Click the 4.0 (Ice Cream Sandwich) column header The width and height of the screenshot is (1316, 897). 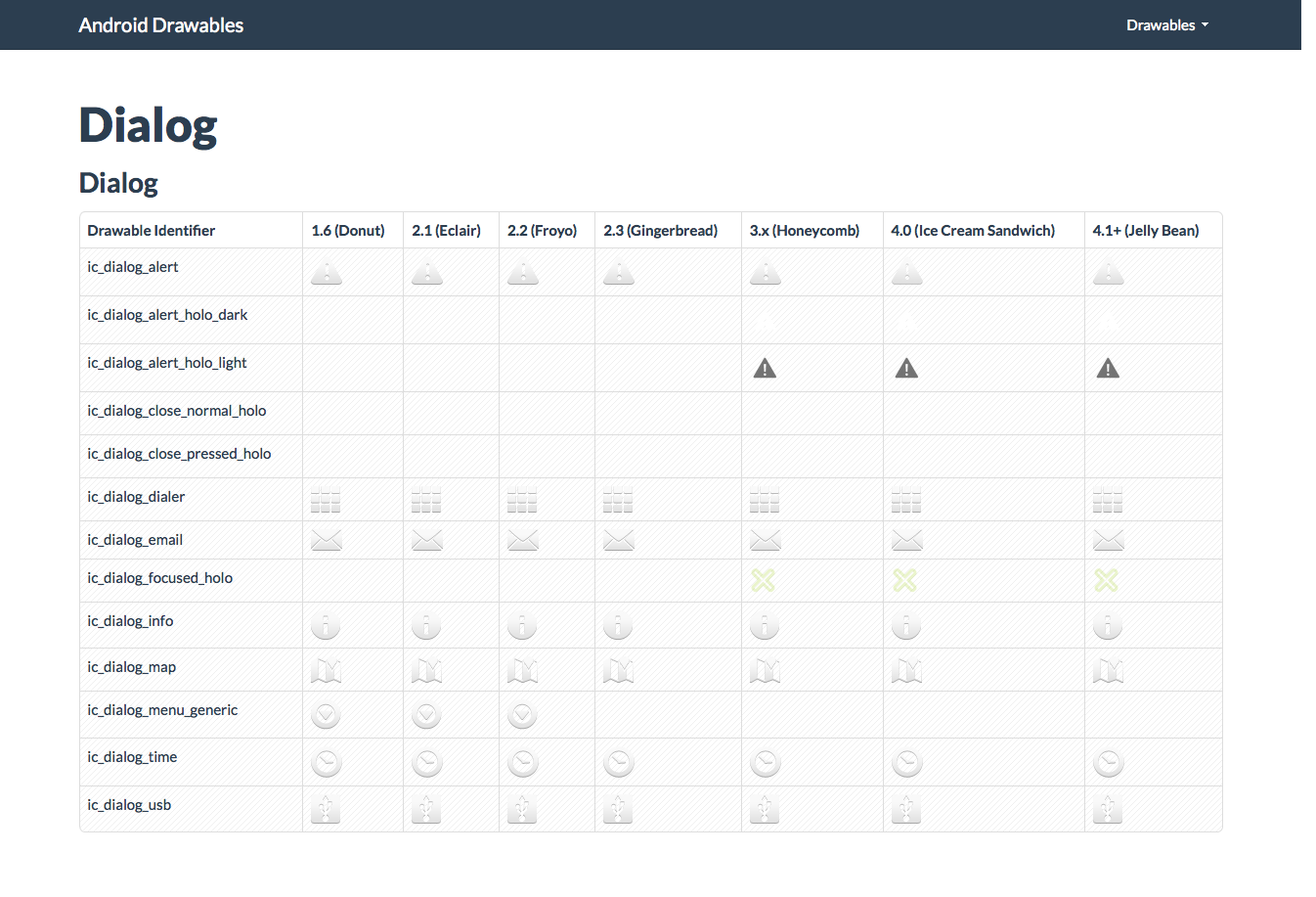click(x=973, y=231)
